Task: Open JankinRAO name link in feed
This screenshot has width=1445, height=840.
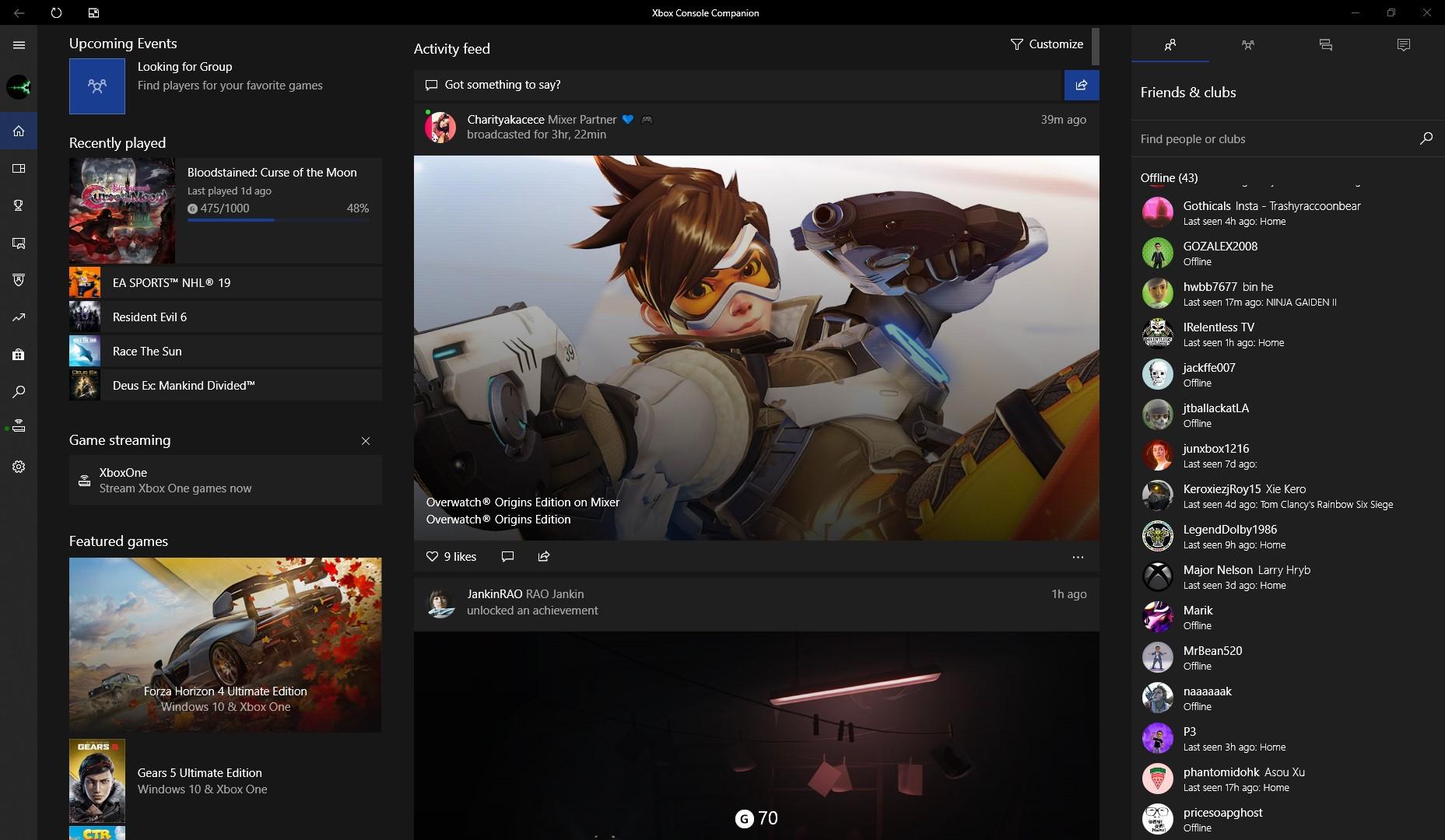Action: (495, 593)
